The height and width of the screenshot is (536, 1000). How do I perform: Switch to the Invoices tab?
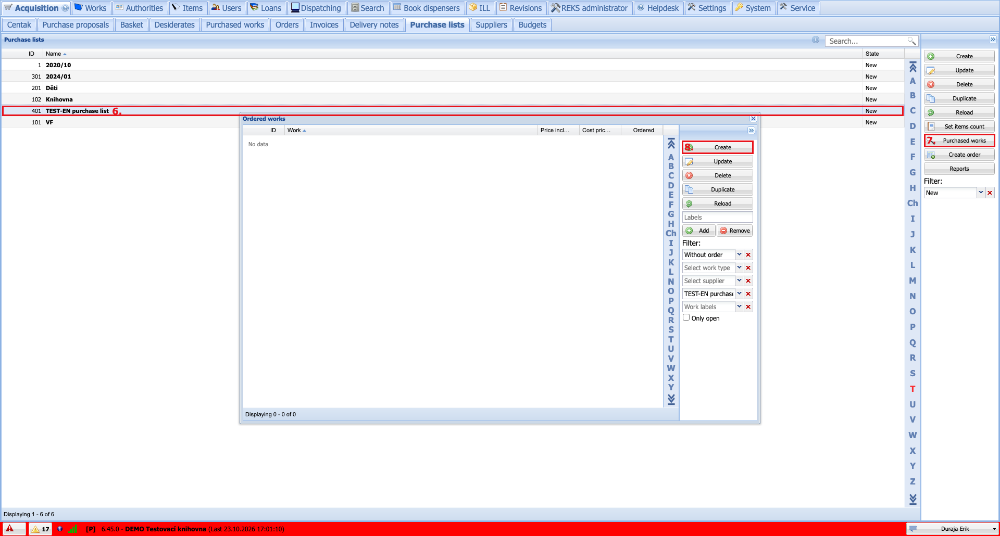(x=324, y=25)
